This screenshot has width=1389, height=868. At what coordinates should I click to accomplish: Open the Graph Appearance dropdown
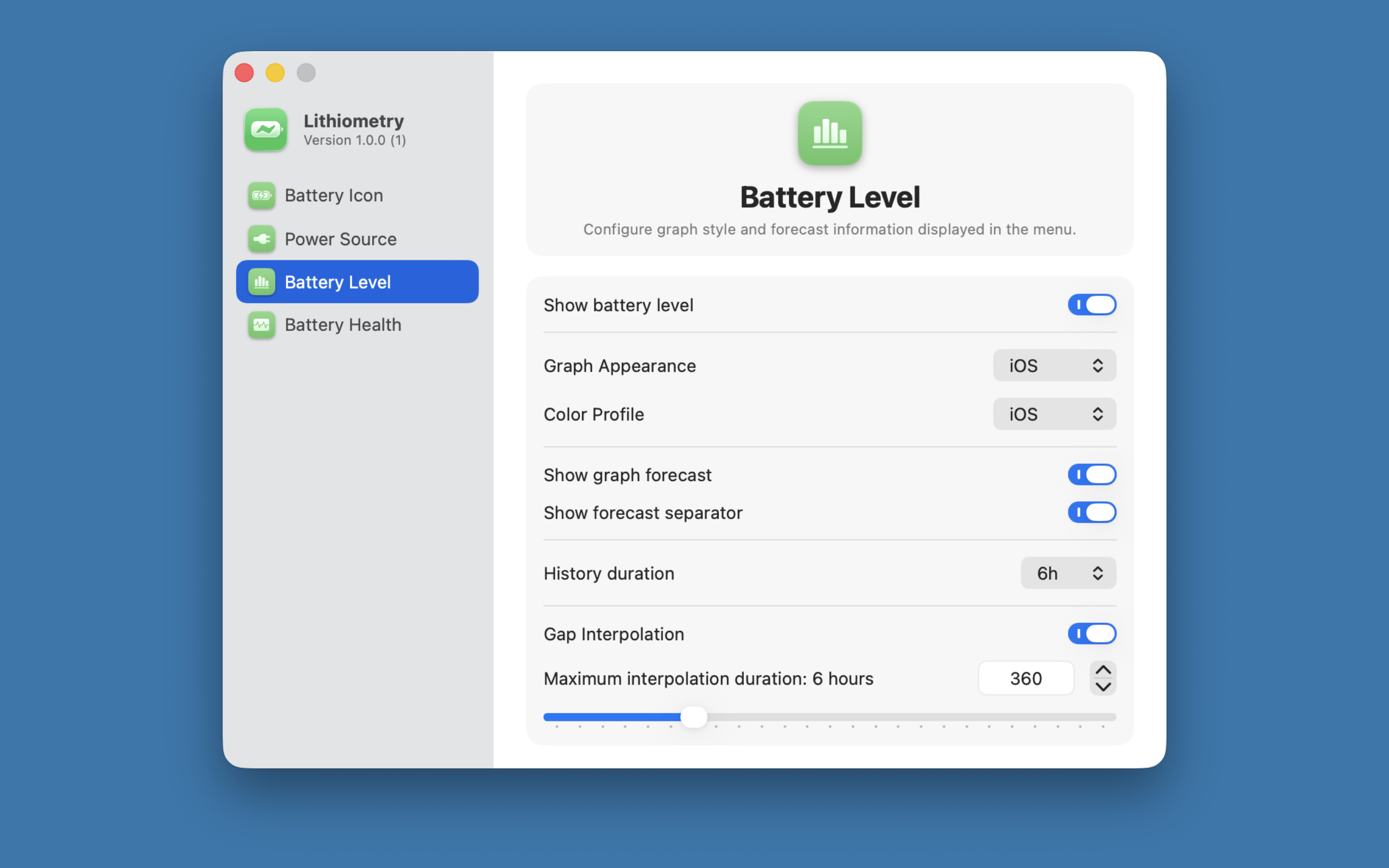tap(1054, 366)
